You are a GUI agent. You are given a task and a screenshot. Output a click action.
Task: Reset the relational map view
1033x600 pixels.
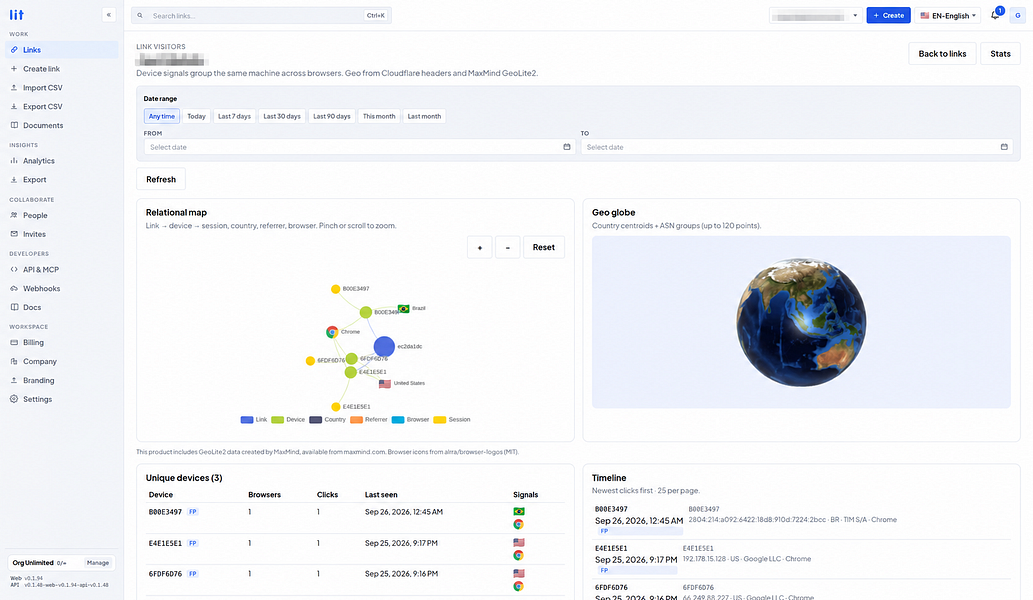pyautogui.click(x=544, y=248)
